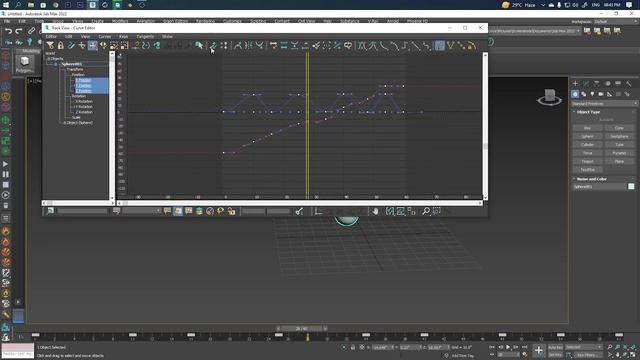
Task: Open the Curves menu in Curve Editor
Action: (104, 36)
